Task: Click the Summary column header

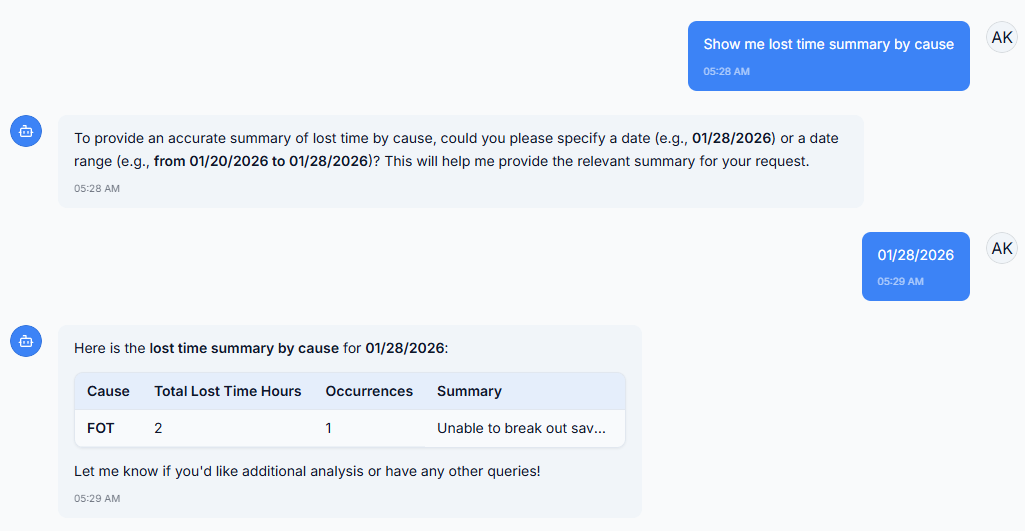Action: [x=469, y=391]
